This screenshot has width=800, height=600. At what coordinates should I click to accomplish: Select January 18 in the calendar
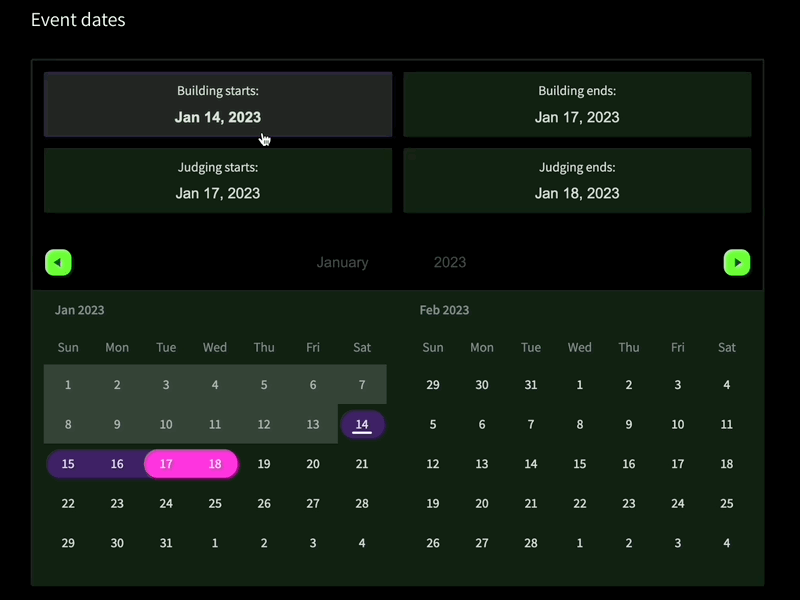(215, 464)
